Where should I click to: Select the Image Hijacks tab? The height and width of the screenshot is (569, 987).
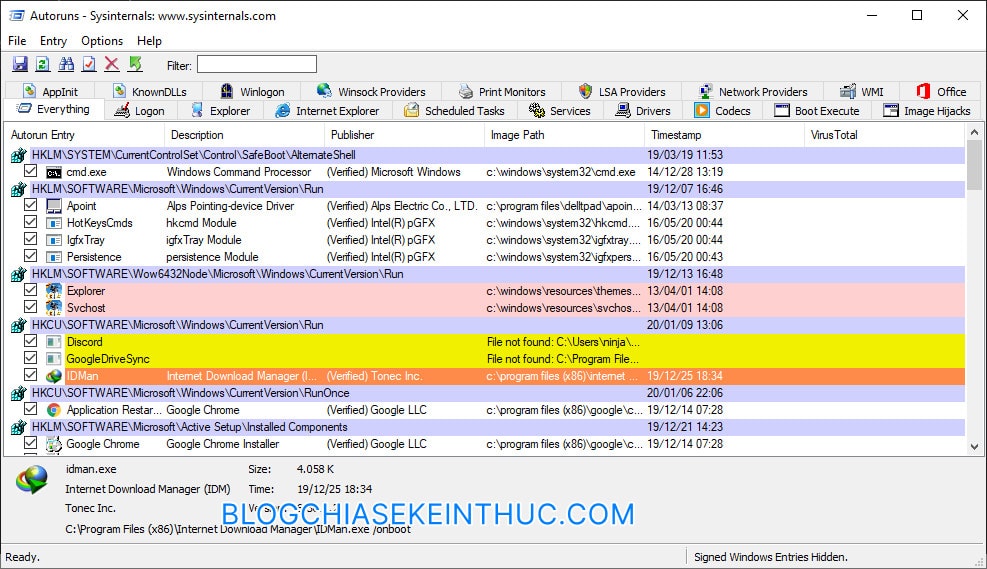(x=927, y=111)
